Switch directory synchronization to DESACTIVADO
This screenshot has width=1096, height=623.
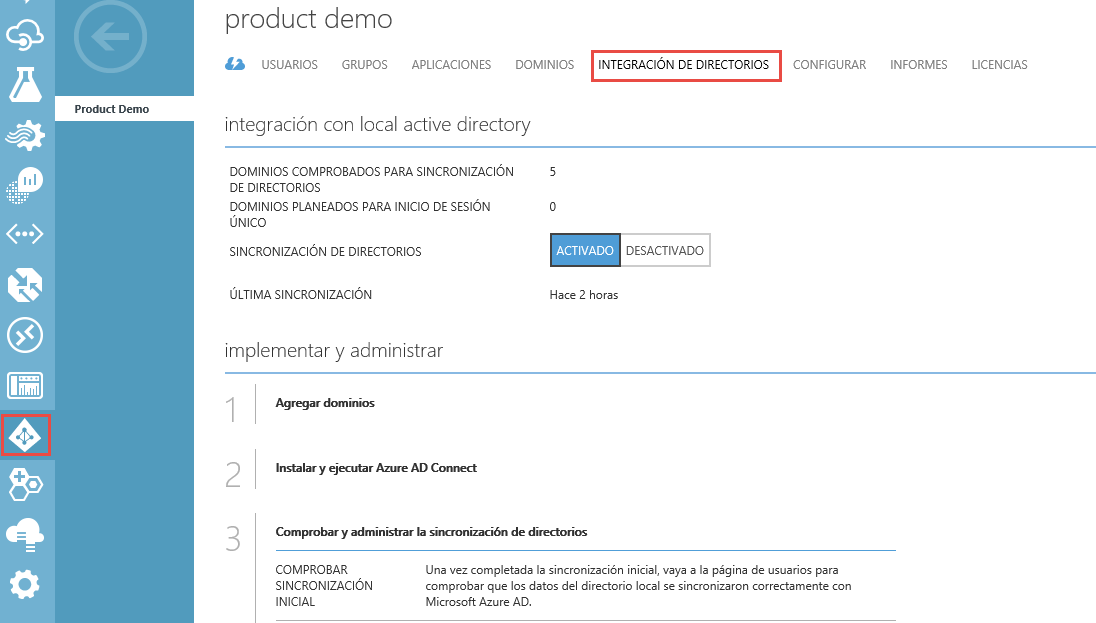pos(664,250)
